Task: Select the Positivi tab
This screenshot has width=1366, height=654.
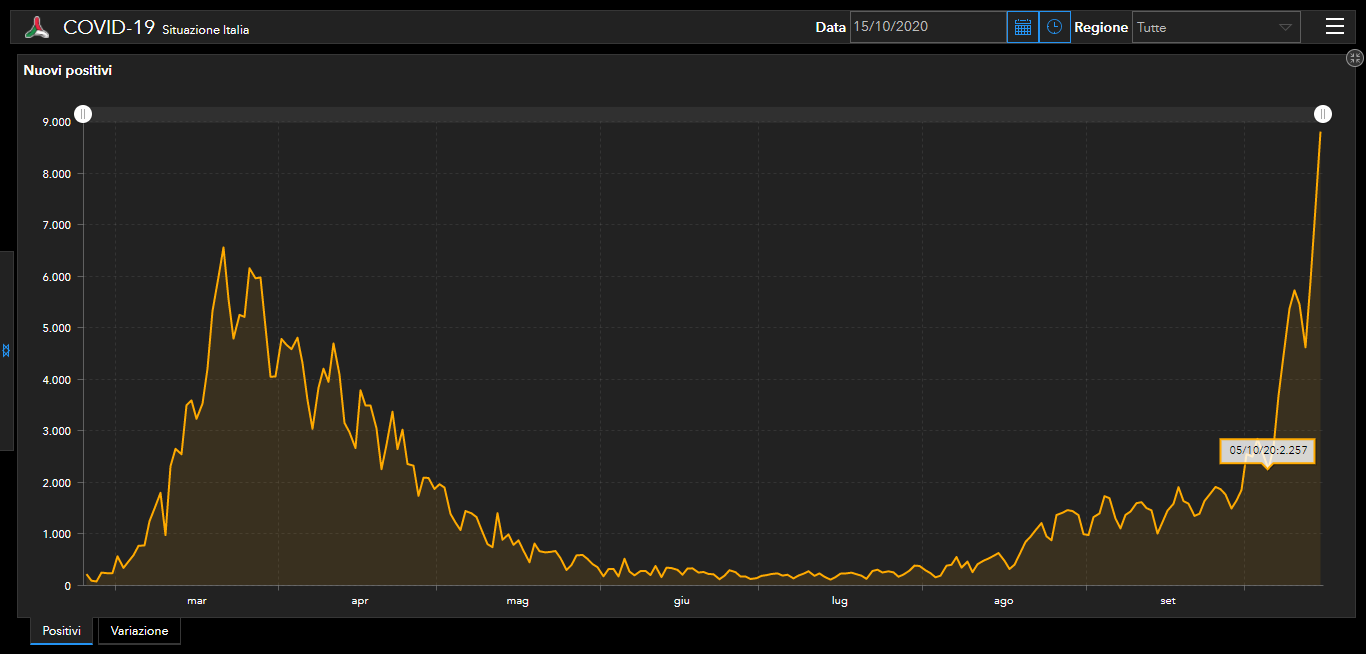Action: pyautogui.click(x=62, y=631)
